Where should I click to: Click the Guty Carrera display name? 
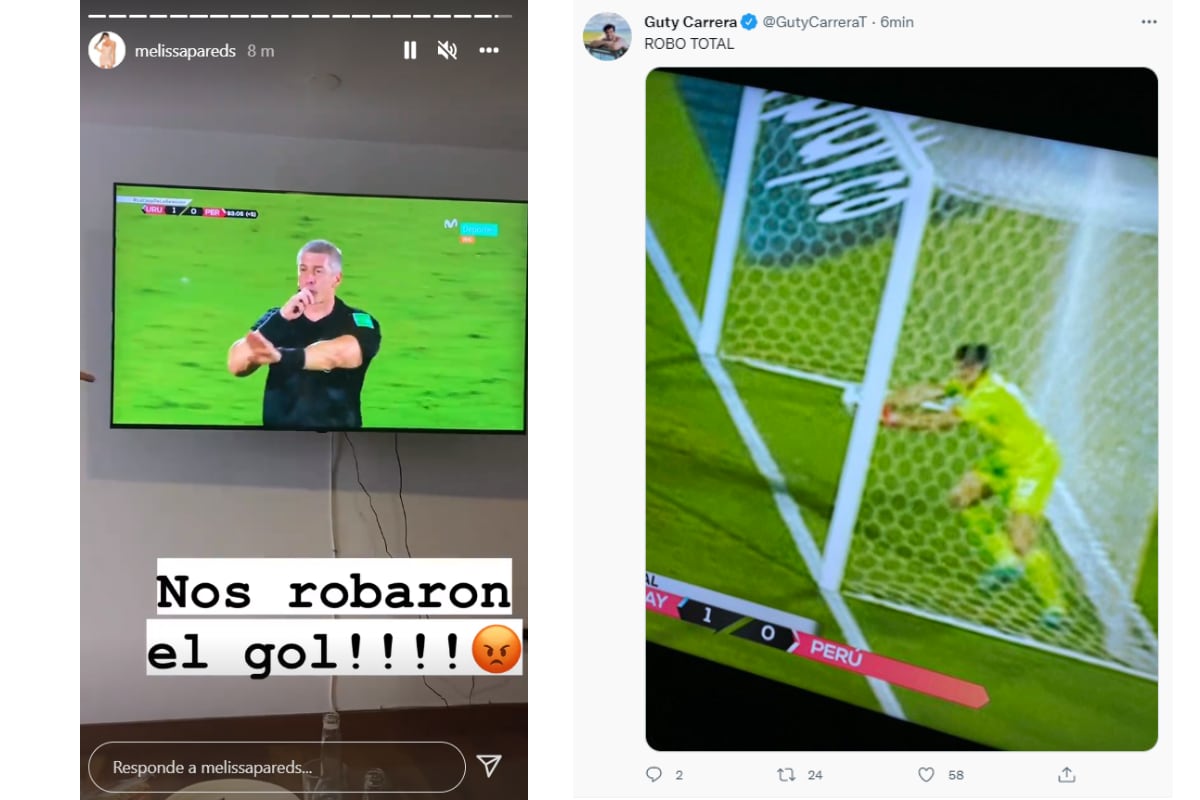click(x=690, y=22)
